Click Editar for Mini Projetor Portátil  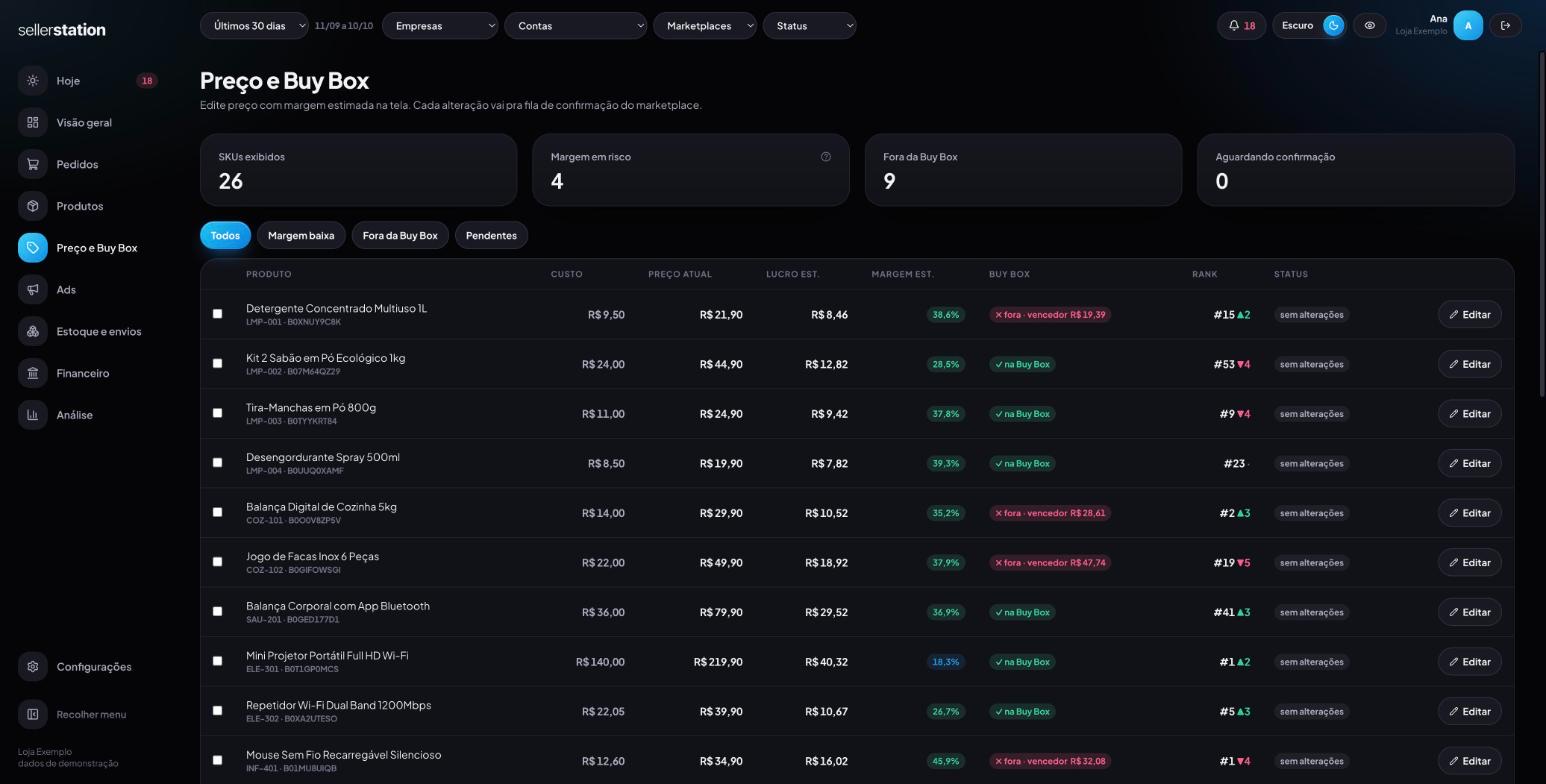[x=1470, y=662]
